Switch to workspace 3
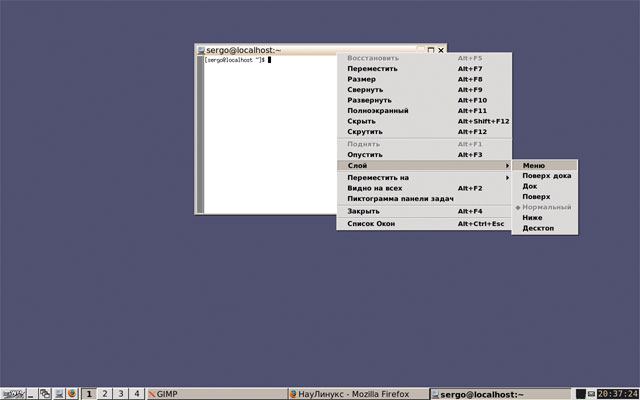 121,393
